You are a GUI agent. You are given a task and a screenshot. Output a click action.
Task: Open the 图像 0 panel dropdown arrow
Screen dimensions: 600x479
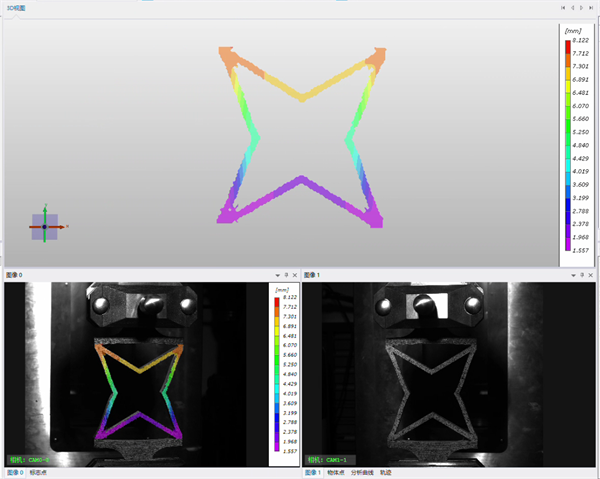(277, 275)
